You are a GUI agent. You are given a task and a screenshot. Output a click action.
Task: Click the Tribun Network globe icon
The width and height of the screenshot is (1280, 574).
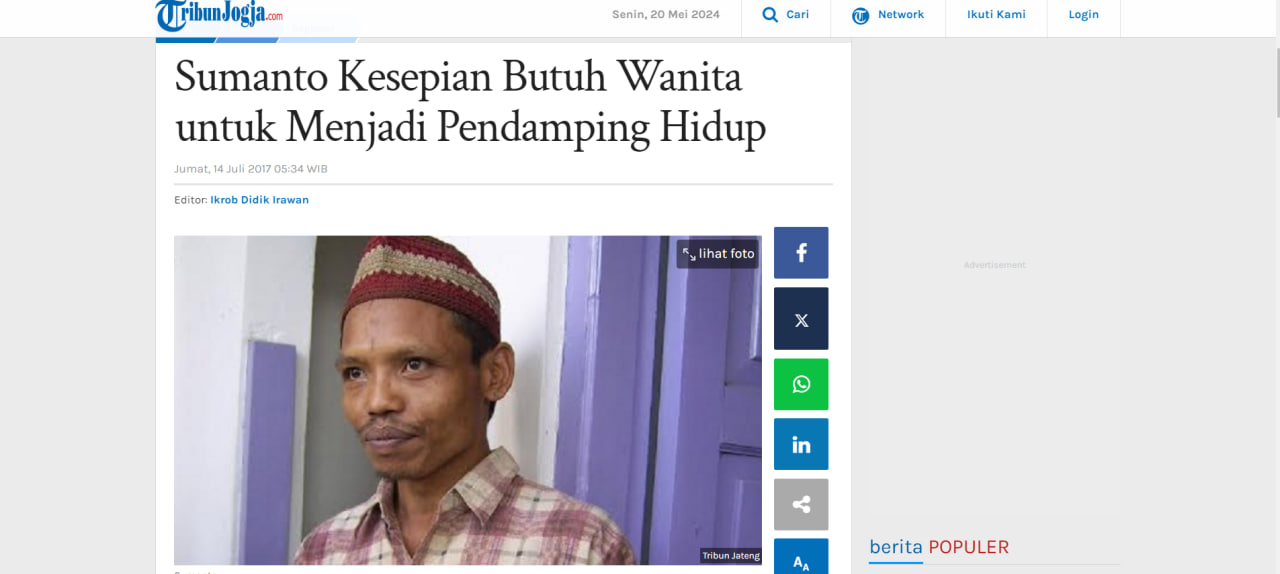click(x=861, y=15)
